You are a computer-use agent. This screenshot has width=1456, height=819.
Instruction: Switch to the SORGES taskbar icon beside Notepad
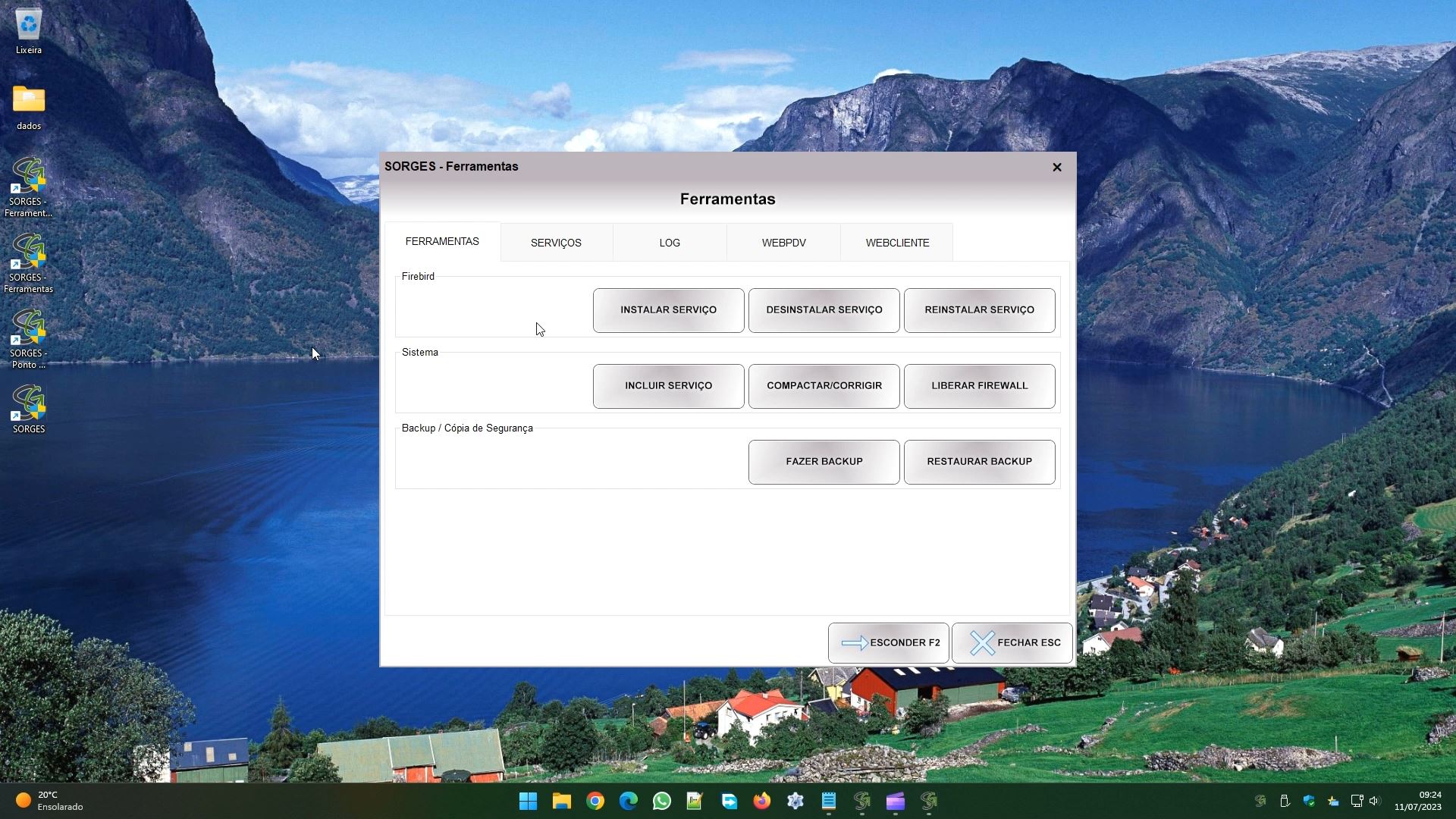pyautogui.click(x=861, y=801)
